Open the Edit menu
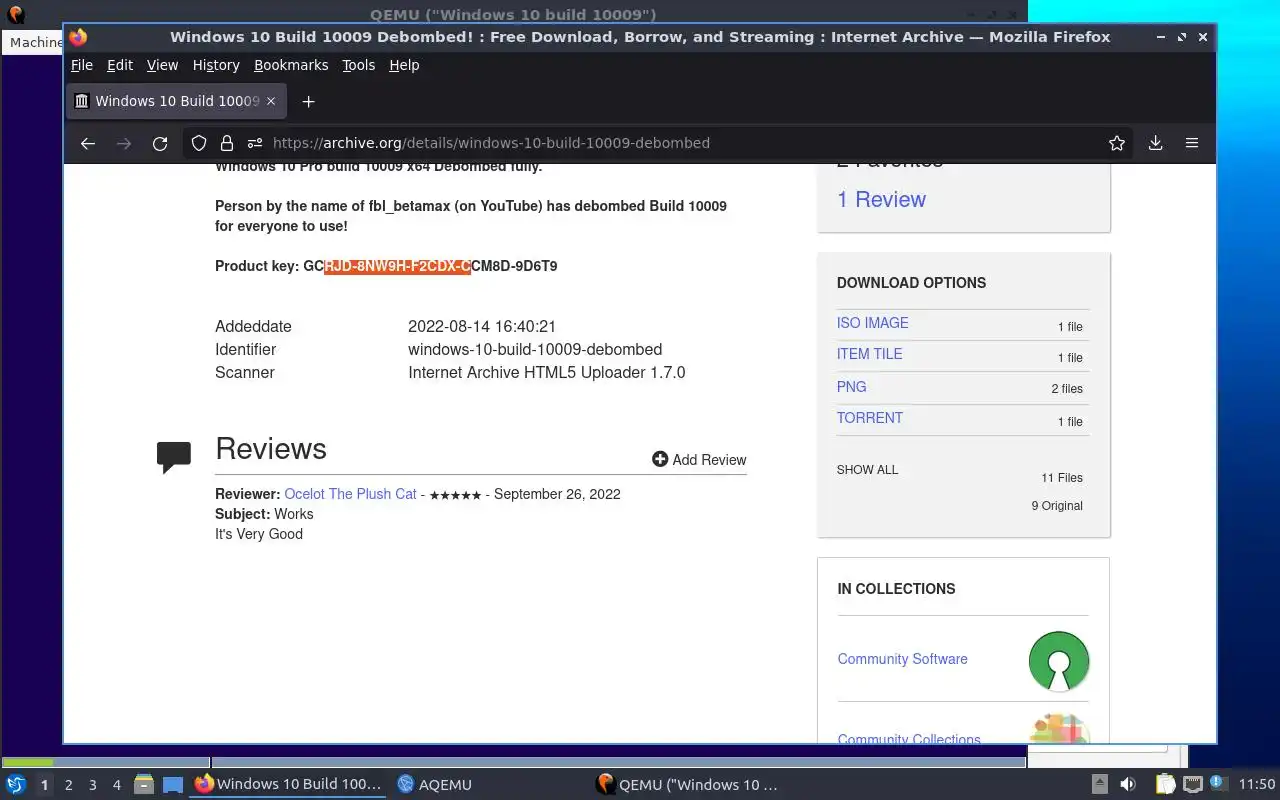 point(120,65)
